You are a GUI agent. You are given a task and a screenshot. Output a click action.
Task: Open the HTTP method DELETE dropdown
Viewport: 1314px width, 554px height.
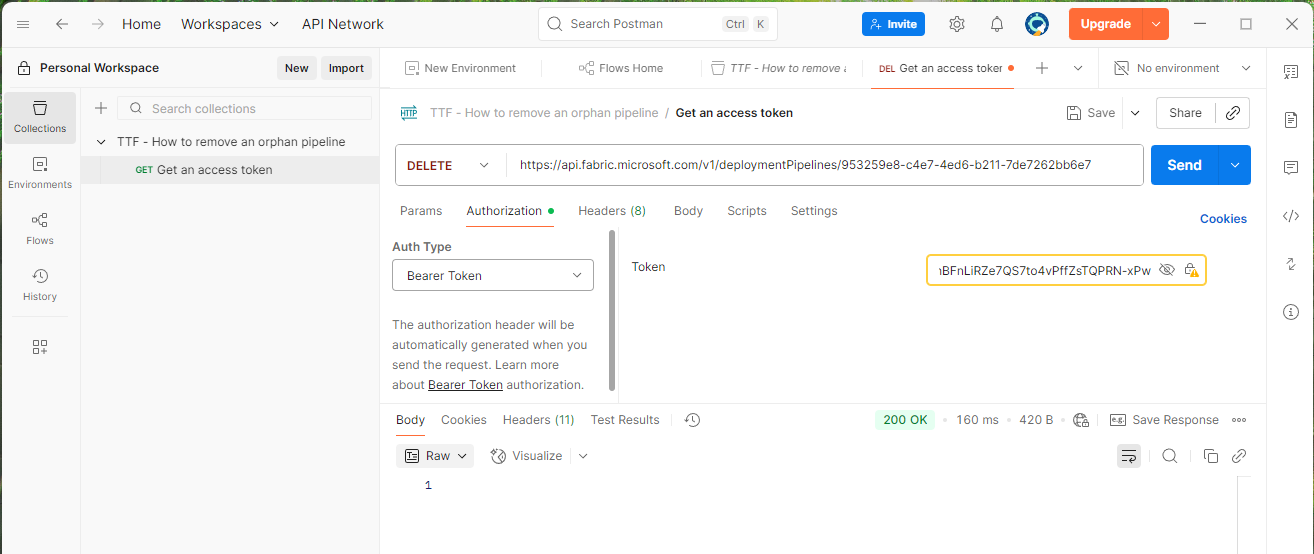[x=449, y=166]
